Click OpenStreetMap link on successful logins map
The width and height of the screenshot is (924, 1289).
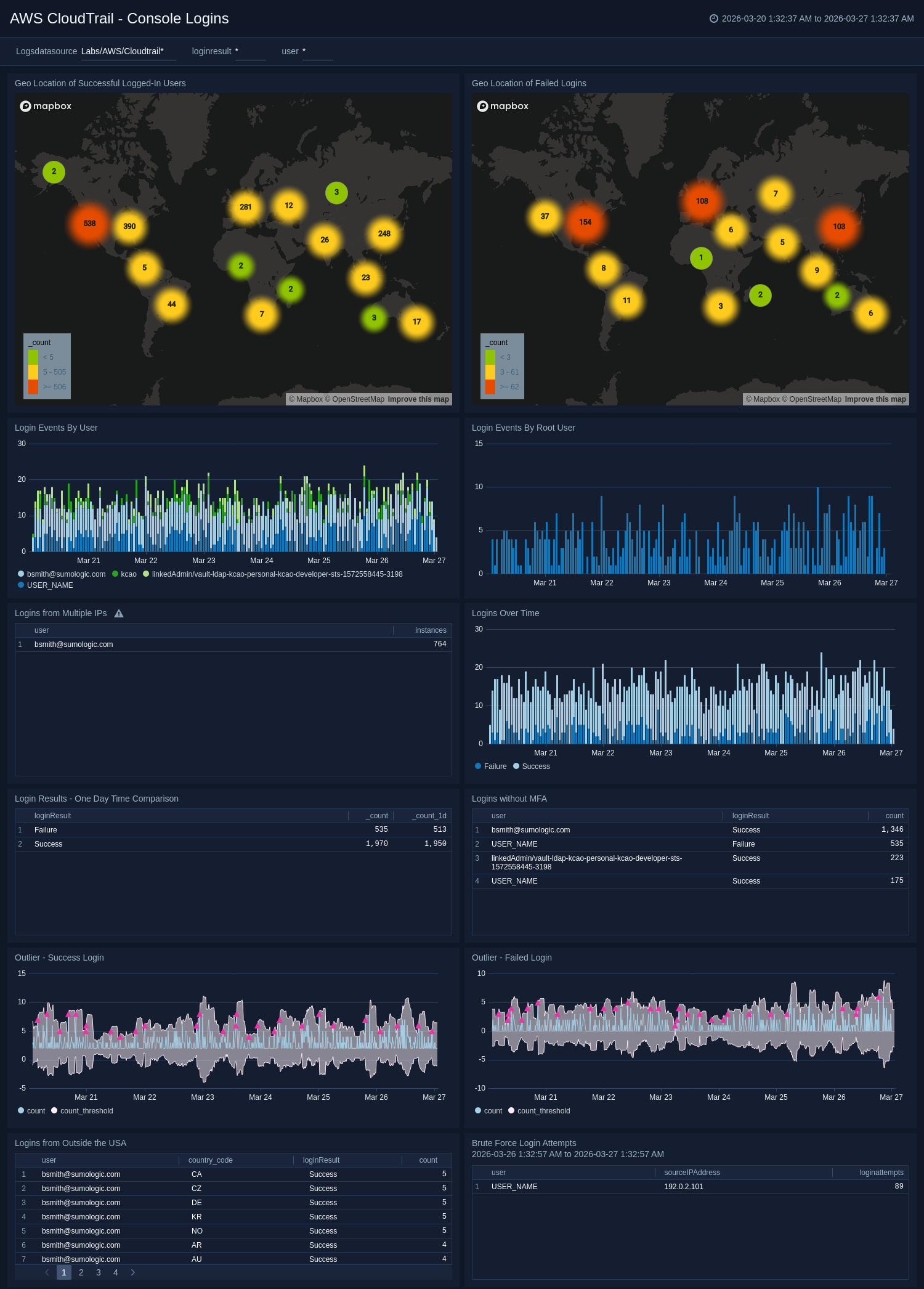pyautogui.click(x=358, y=399)
